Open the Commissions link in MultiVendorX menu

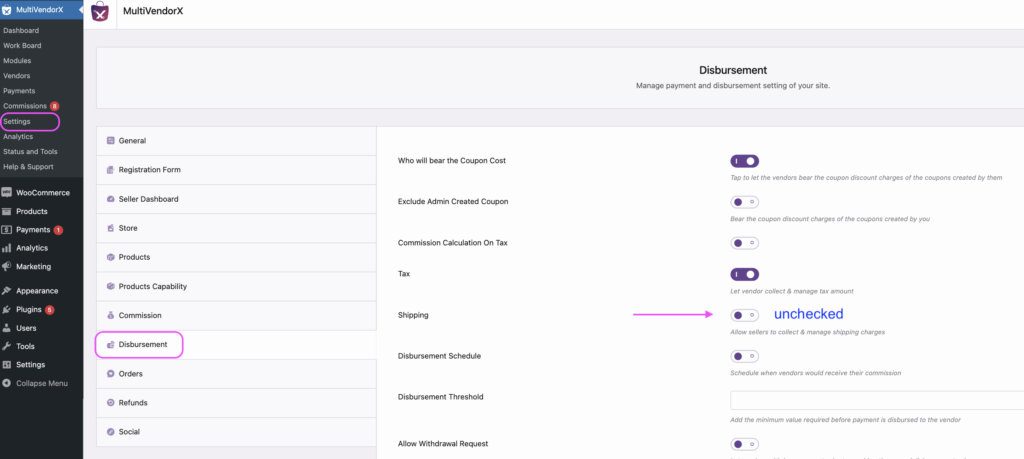24,106
